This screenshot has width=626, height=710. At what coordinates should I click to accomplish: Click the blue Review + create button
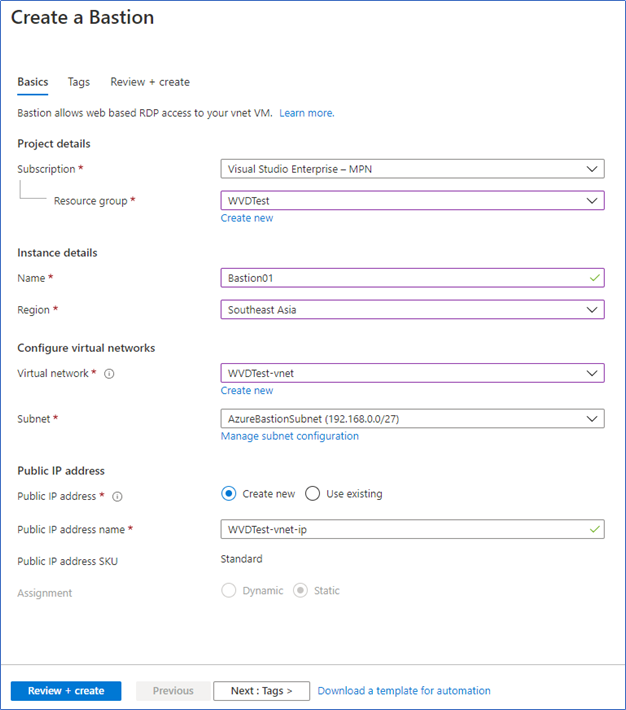(x=66, y=691)
